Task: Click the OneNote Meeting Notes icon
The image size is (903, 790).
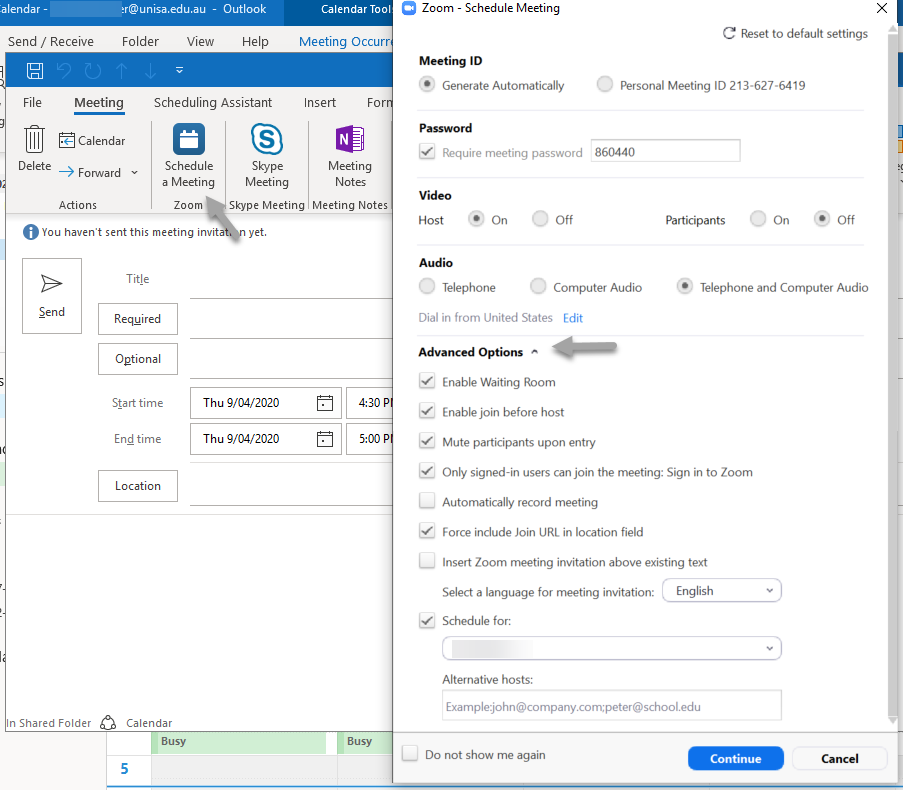Action: 350,139
